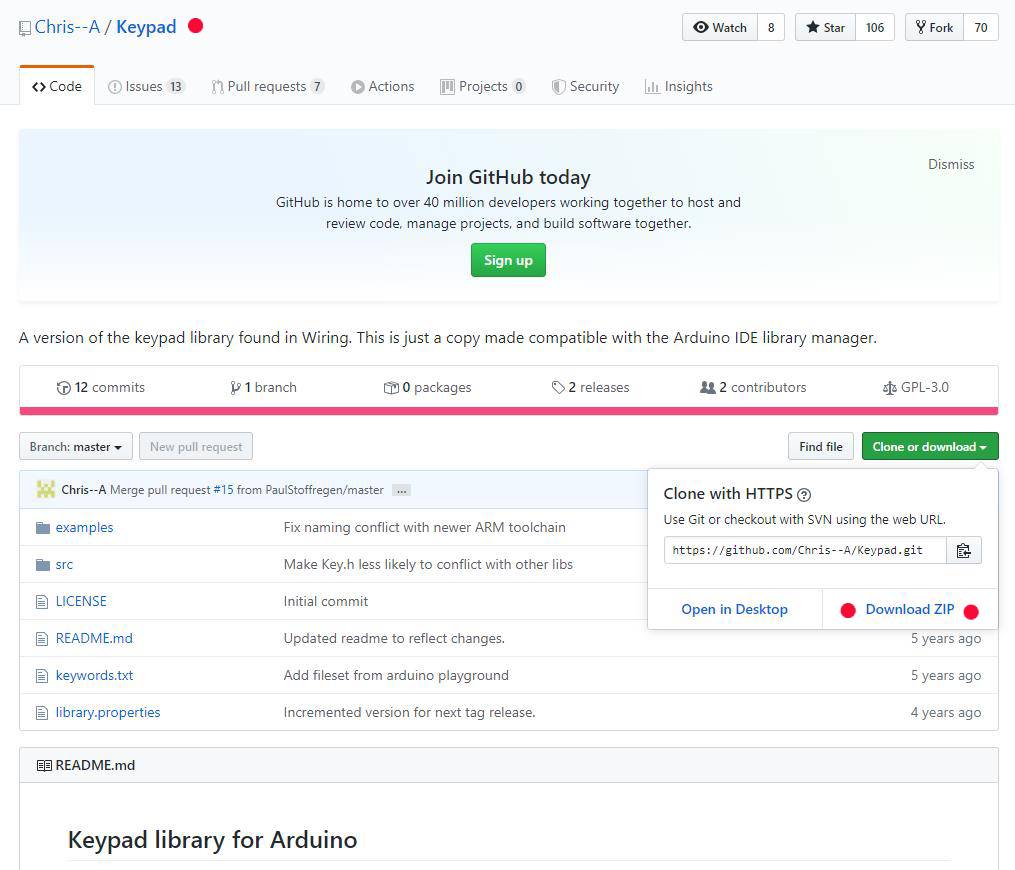1015x870 pixels.
Task: Click 'Make Key.h less likely to conflict' message
Action: coord(428,565)
